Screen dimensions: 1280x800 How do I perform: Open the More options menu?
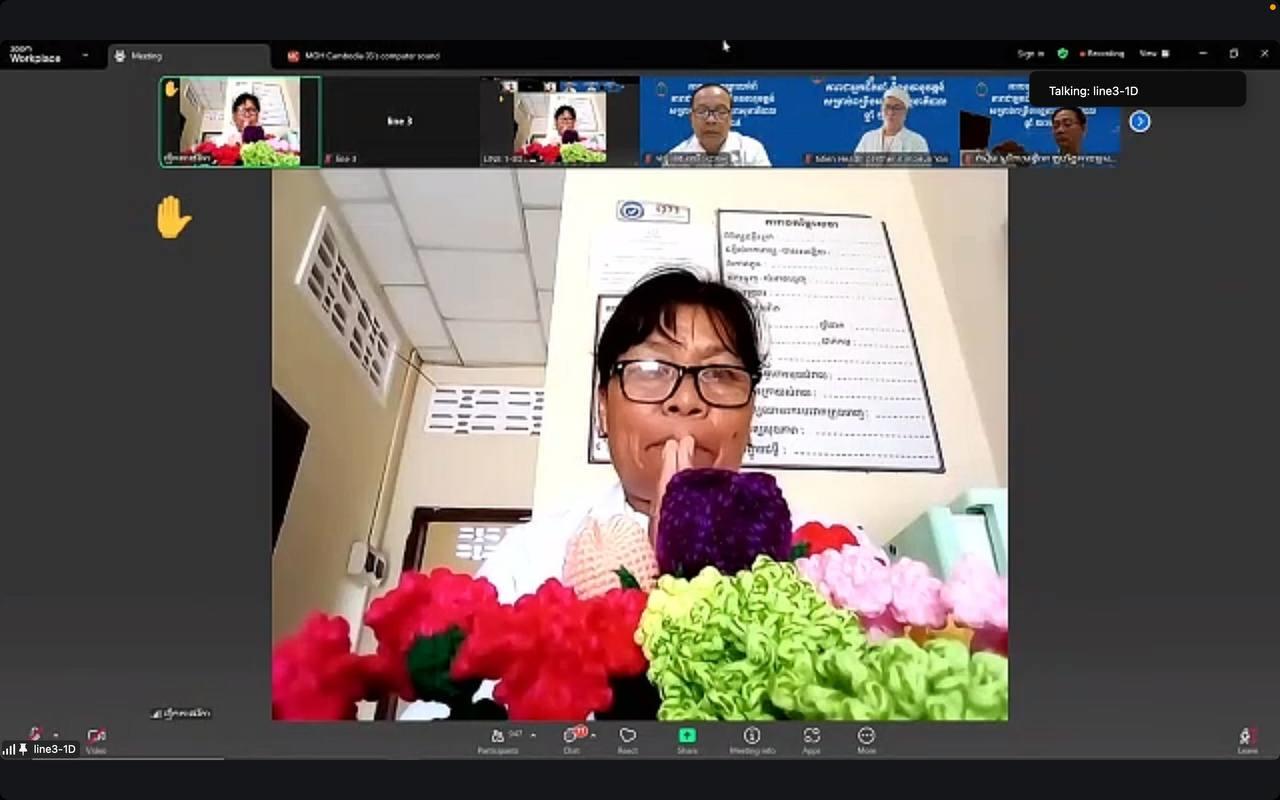[x=866, y=740]
